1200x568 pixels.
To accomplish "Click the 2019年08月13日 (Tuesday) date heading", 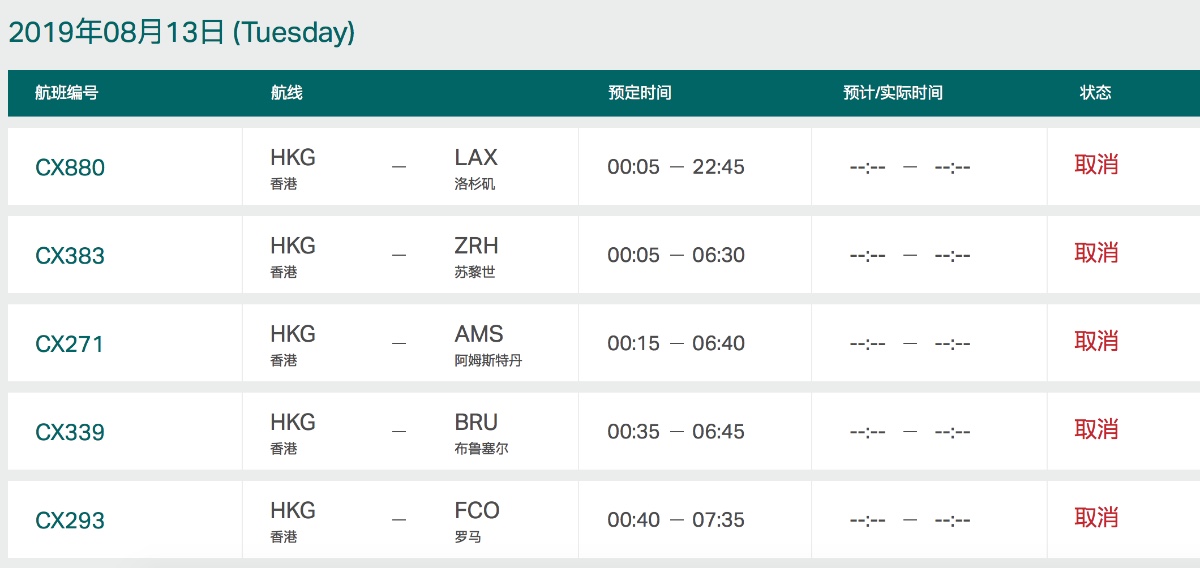I will (181, 33).
